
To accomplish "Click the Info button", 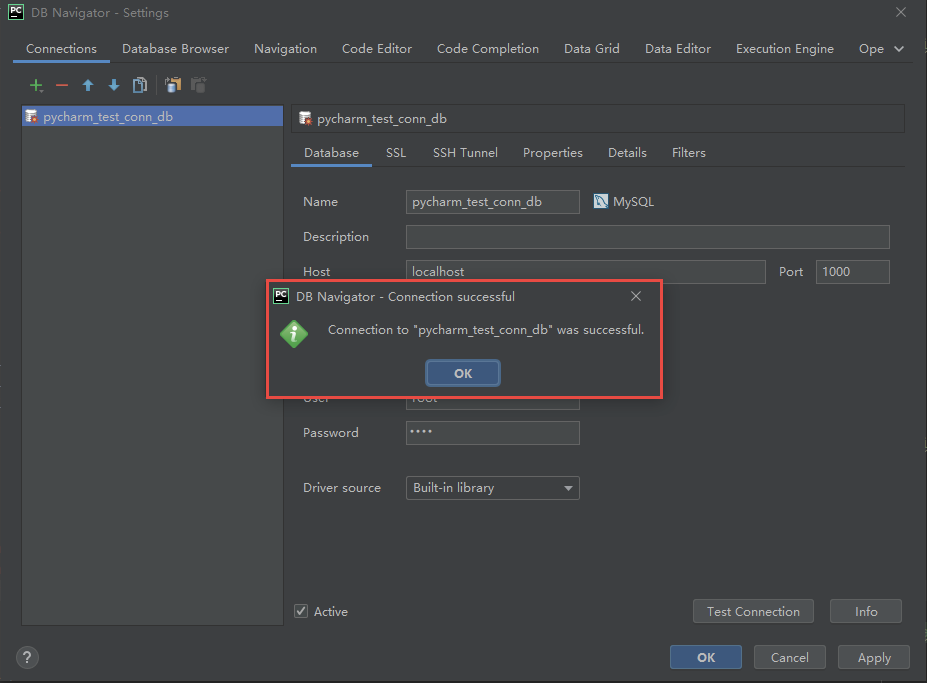I will [866, 611].
